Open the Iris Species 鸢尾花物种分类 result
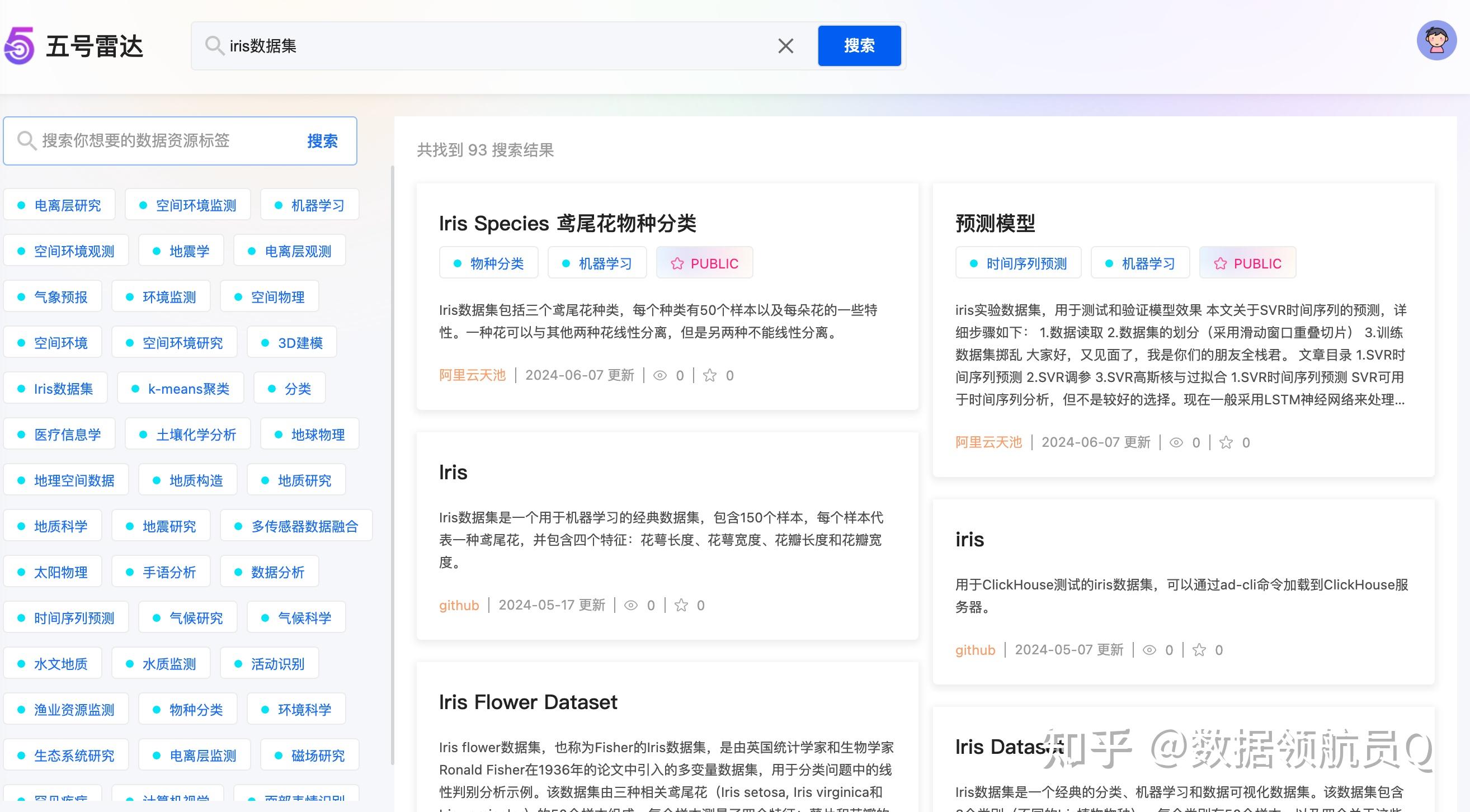 click(x=568, y=223)
